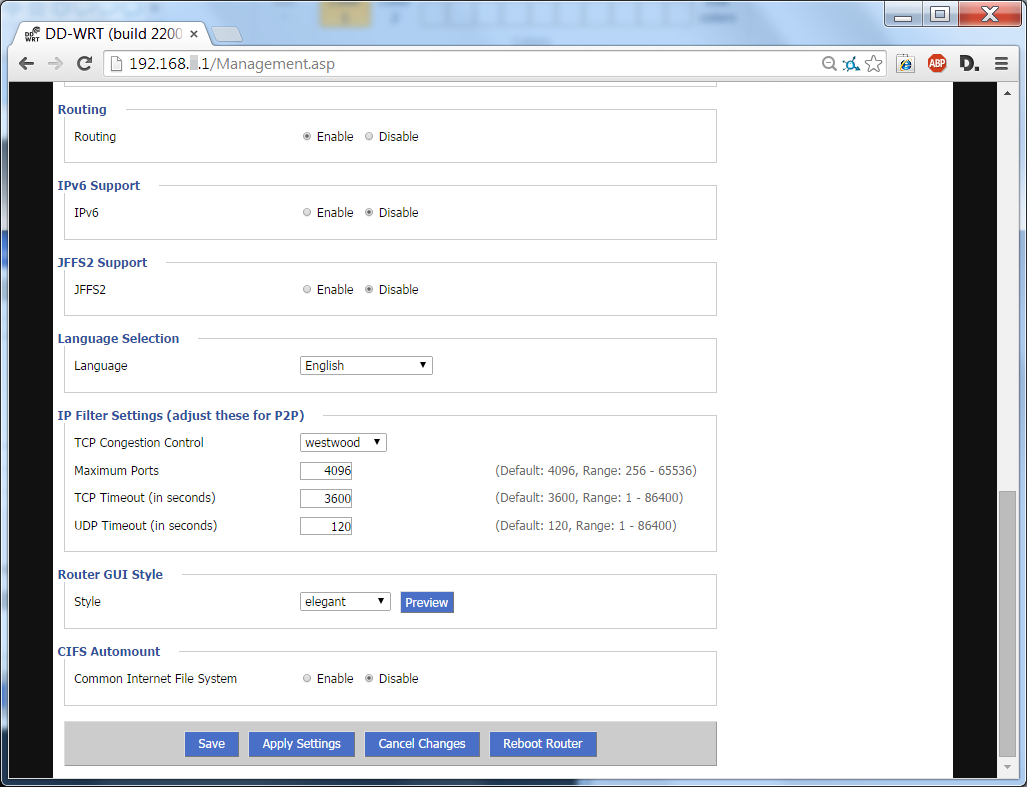1027x787 pixels.
Task: Minimize the browser window
Action: [x=903, y=14]
